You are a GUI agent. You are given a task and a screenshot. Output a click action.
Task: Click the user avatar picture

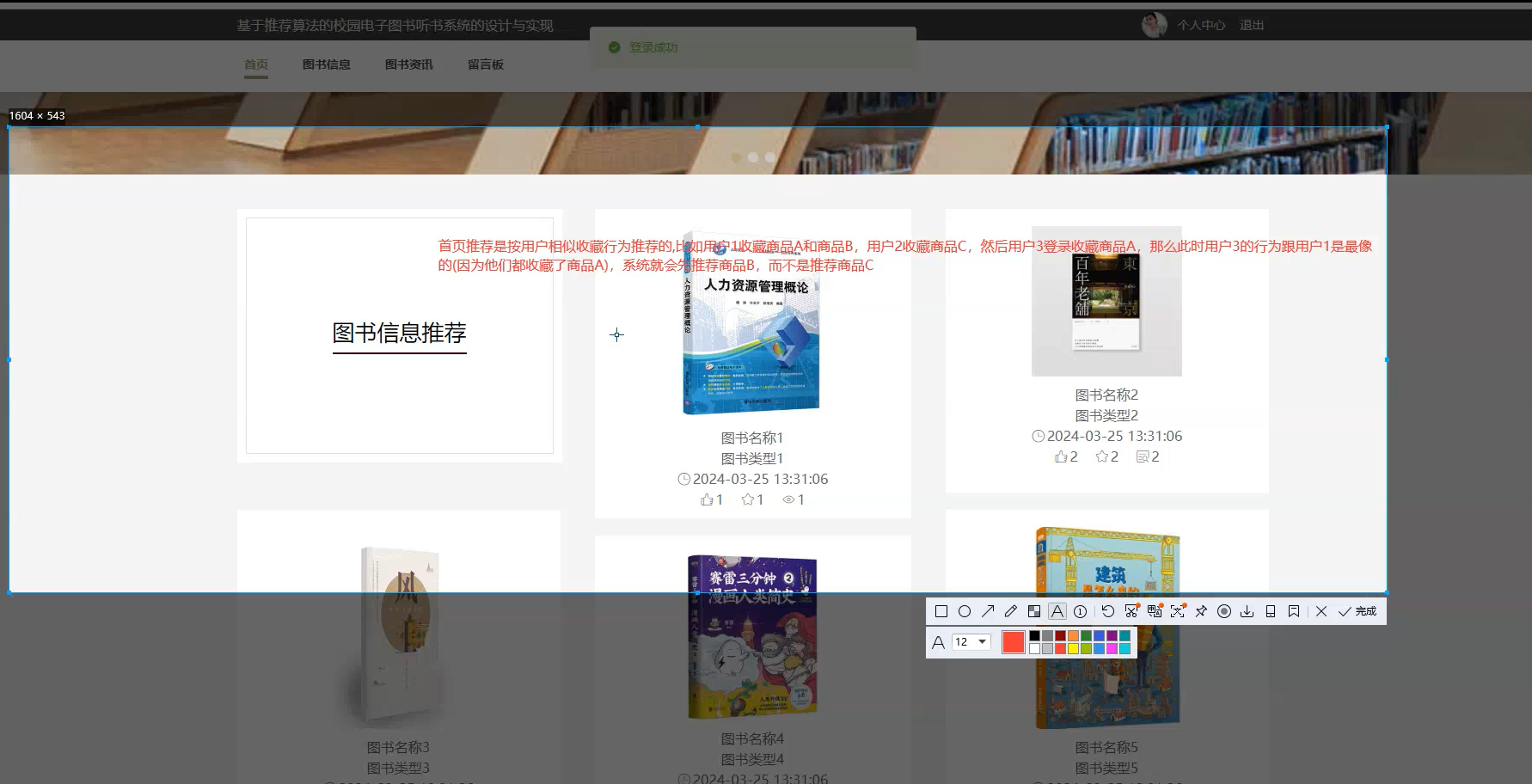1155,25
